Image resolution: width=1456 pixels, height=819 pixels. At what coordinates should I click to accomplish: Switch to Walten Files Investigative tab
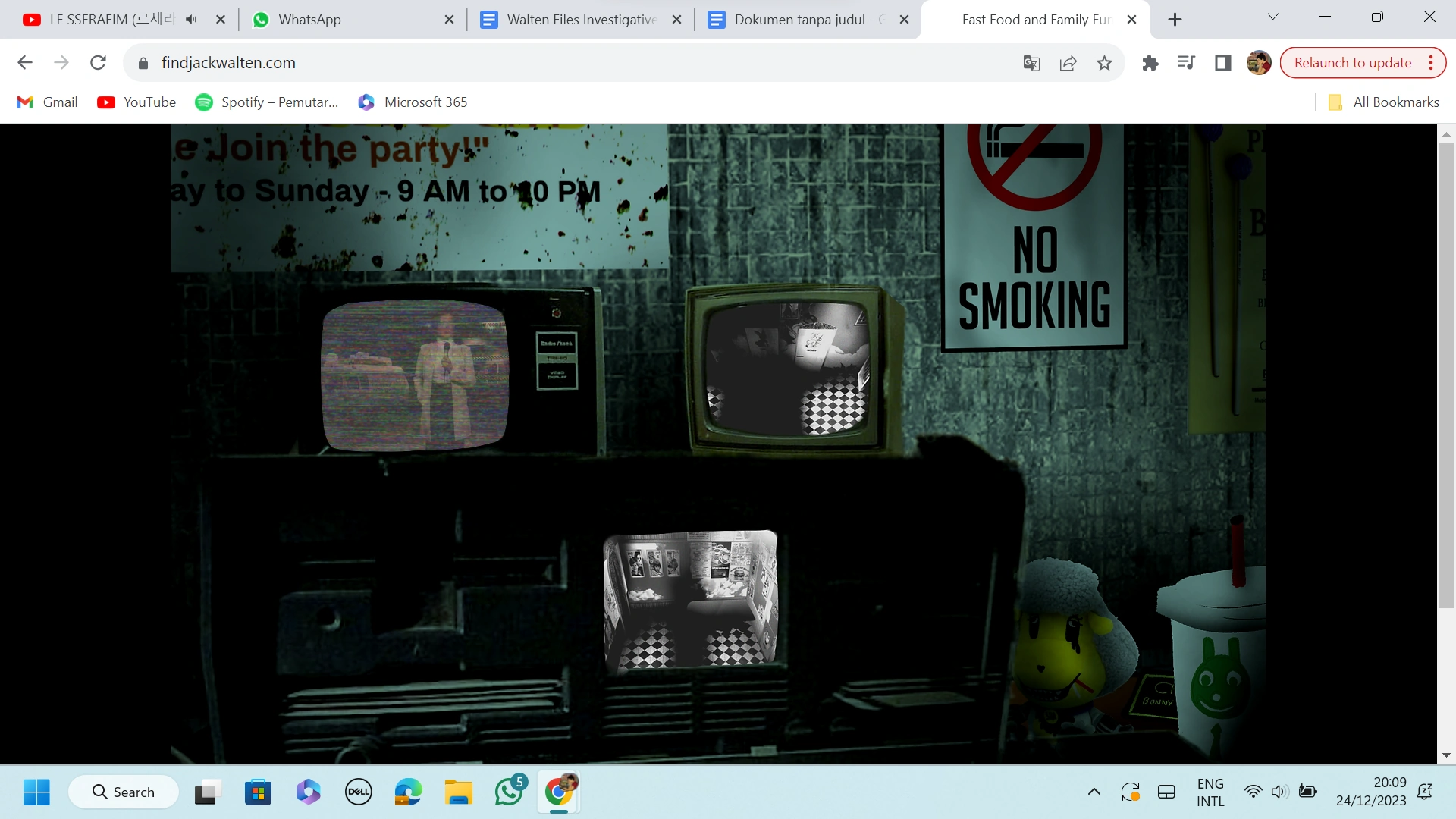point(580,20)
